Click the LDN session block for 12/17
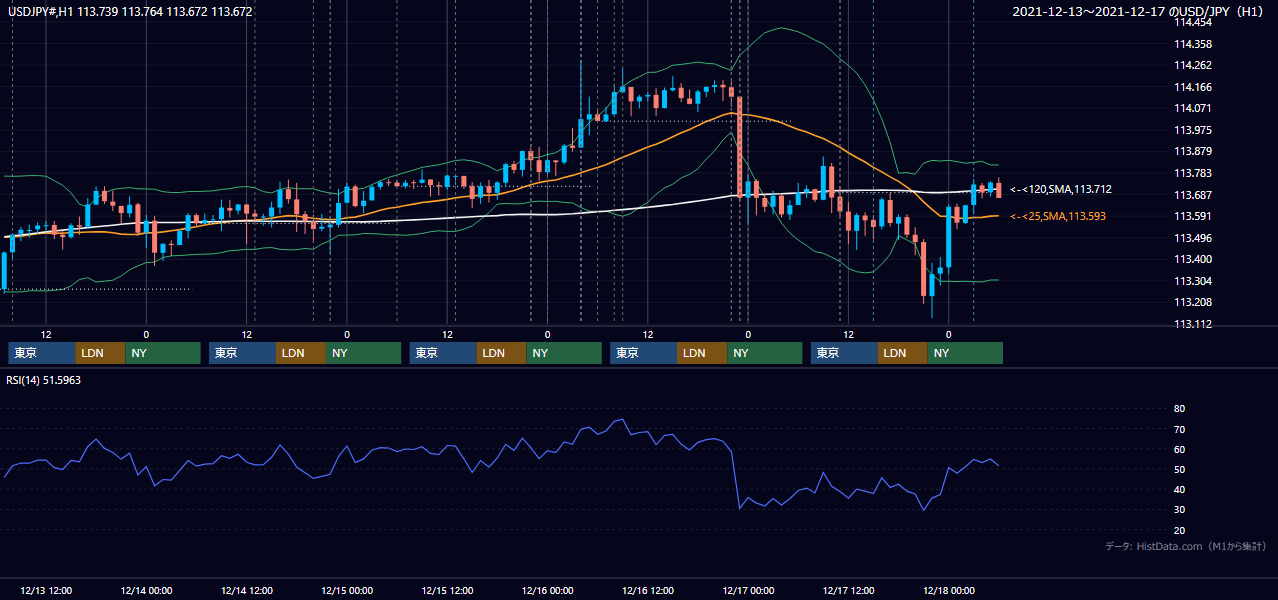This screenshot has width=1278, height=600. tap(903, 353)
